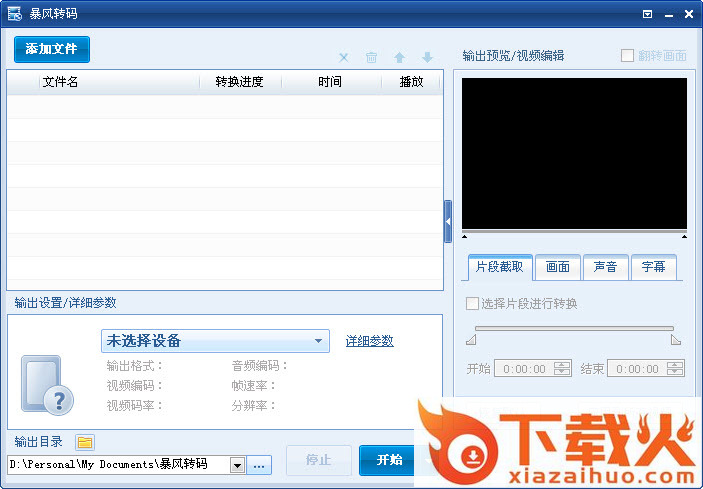This screenshot has height=489, width=703.
Task: Click the trash icon to clear the list
Action: tap(371, 57)
